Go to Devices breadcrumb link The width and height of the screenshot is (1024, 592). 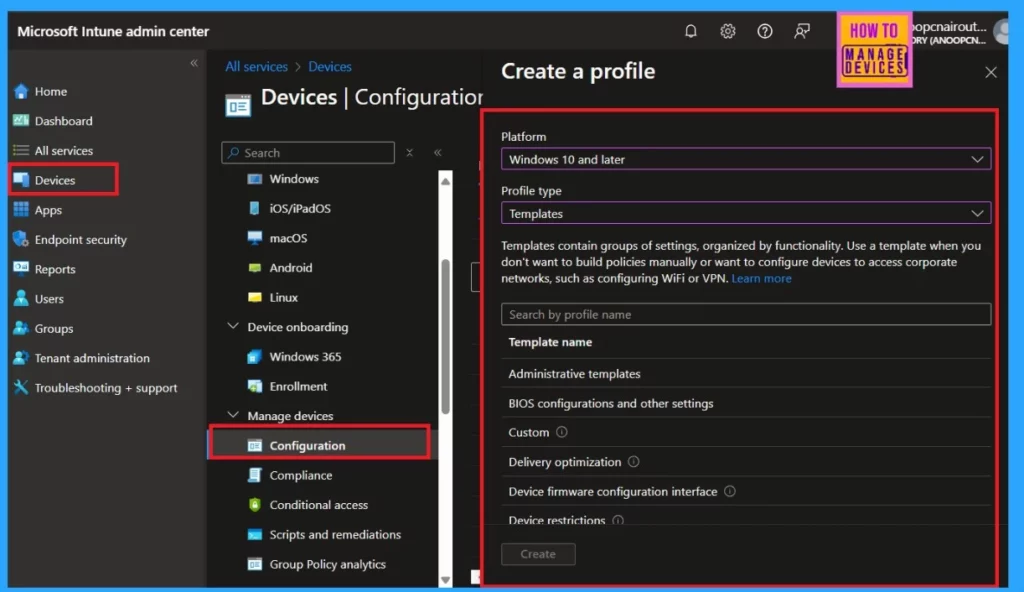click(330, 67)
